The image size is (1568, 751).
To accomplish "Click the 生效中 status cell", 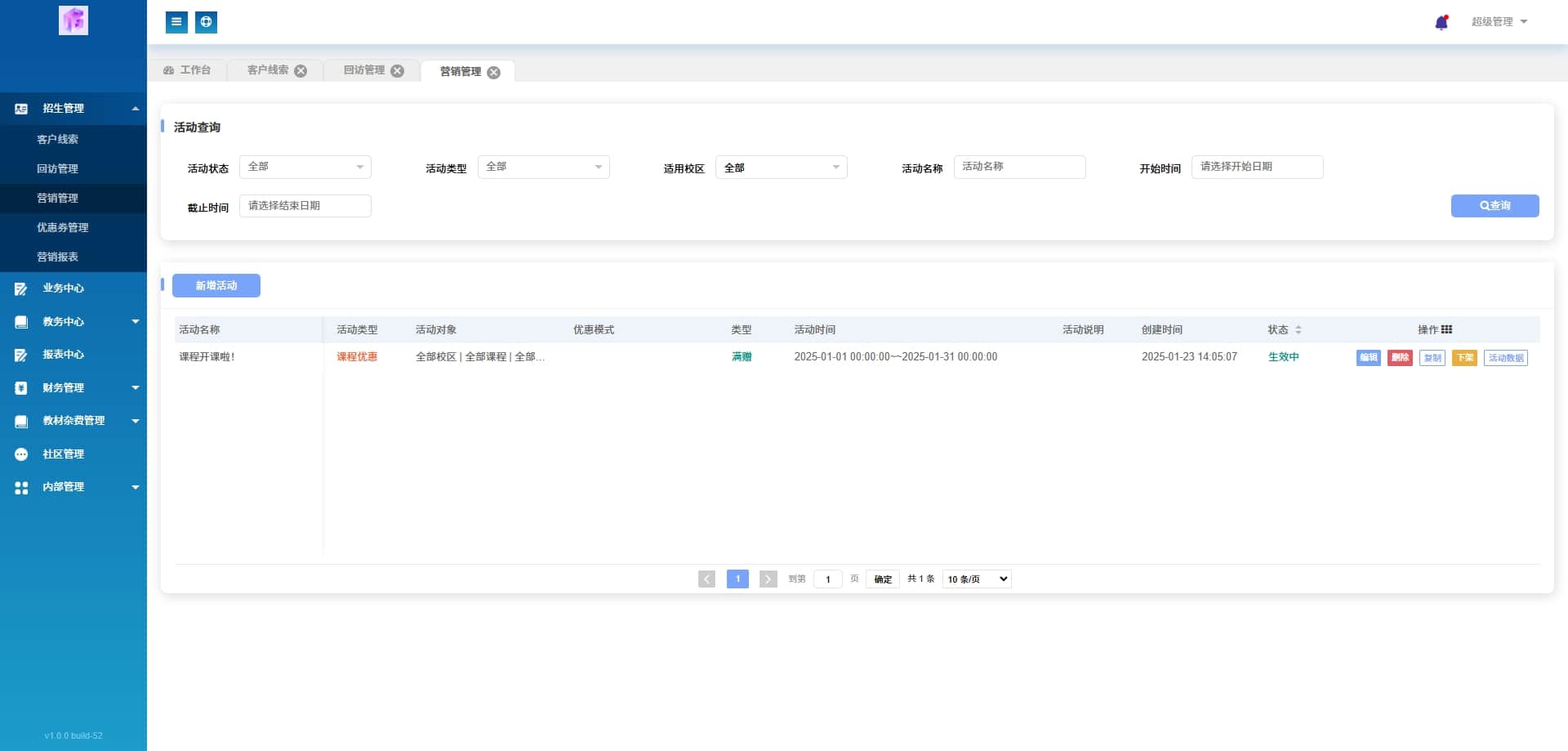I will 1284,357.
